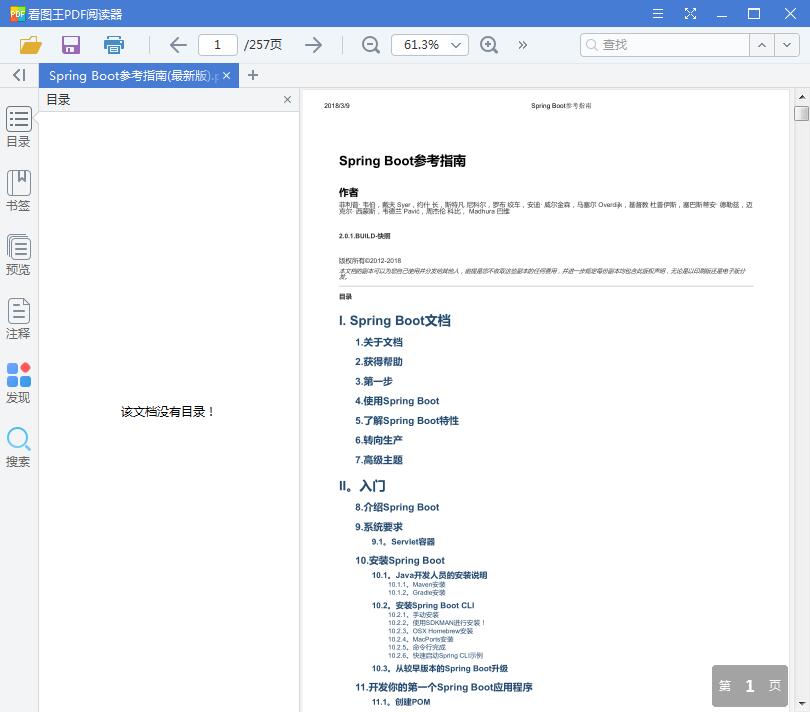Screen dimensions: 810x712
Task: Open the 10.安装Spring Boot link
Action: pos(400,561)
